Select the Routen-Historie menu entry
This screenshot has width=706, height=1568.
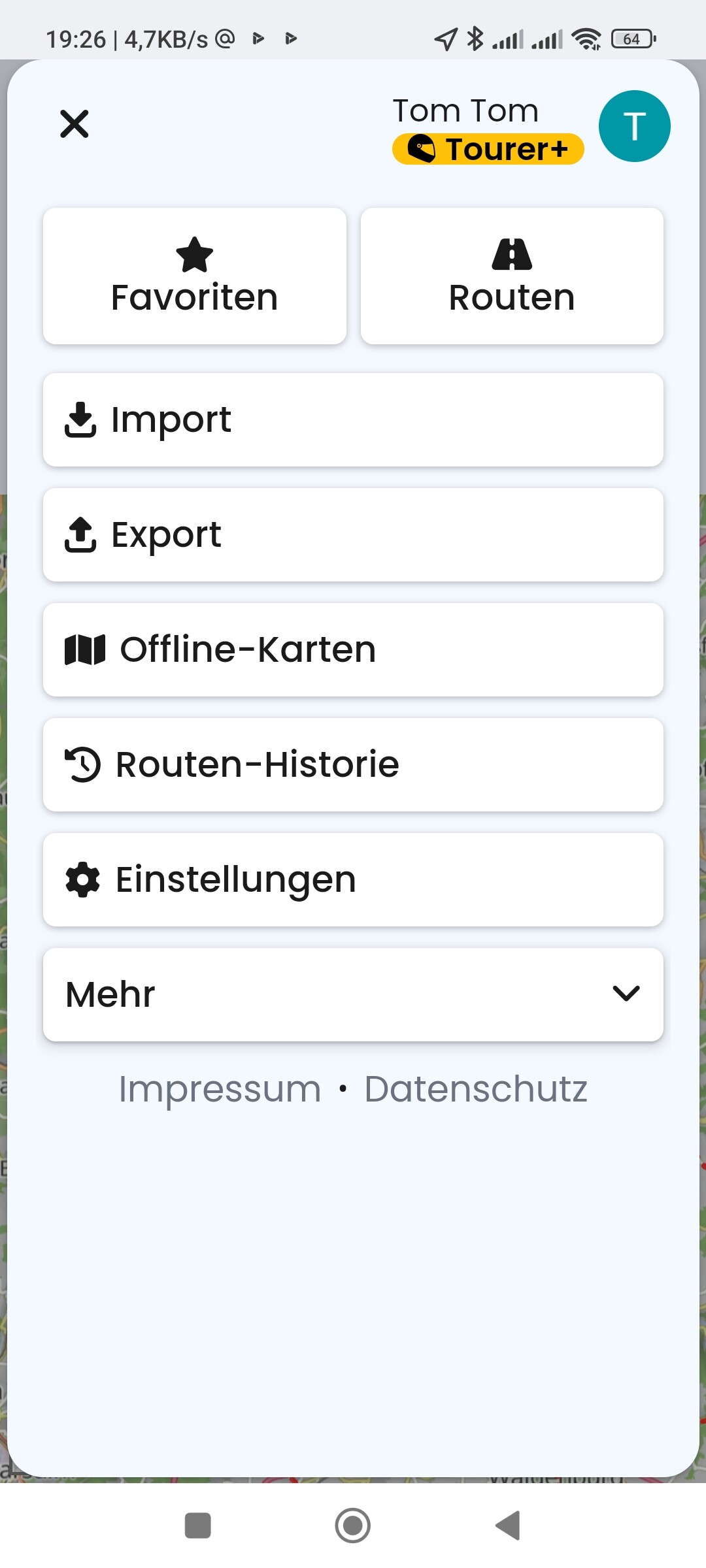point(353,764)
